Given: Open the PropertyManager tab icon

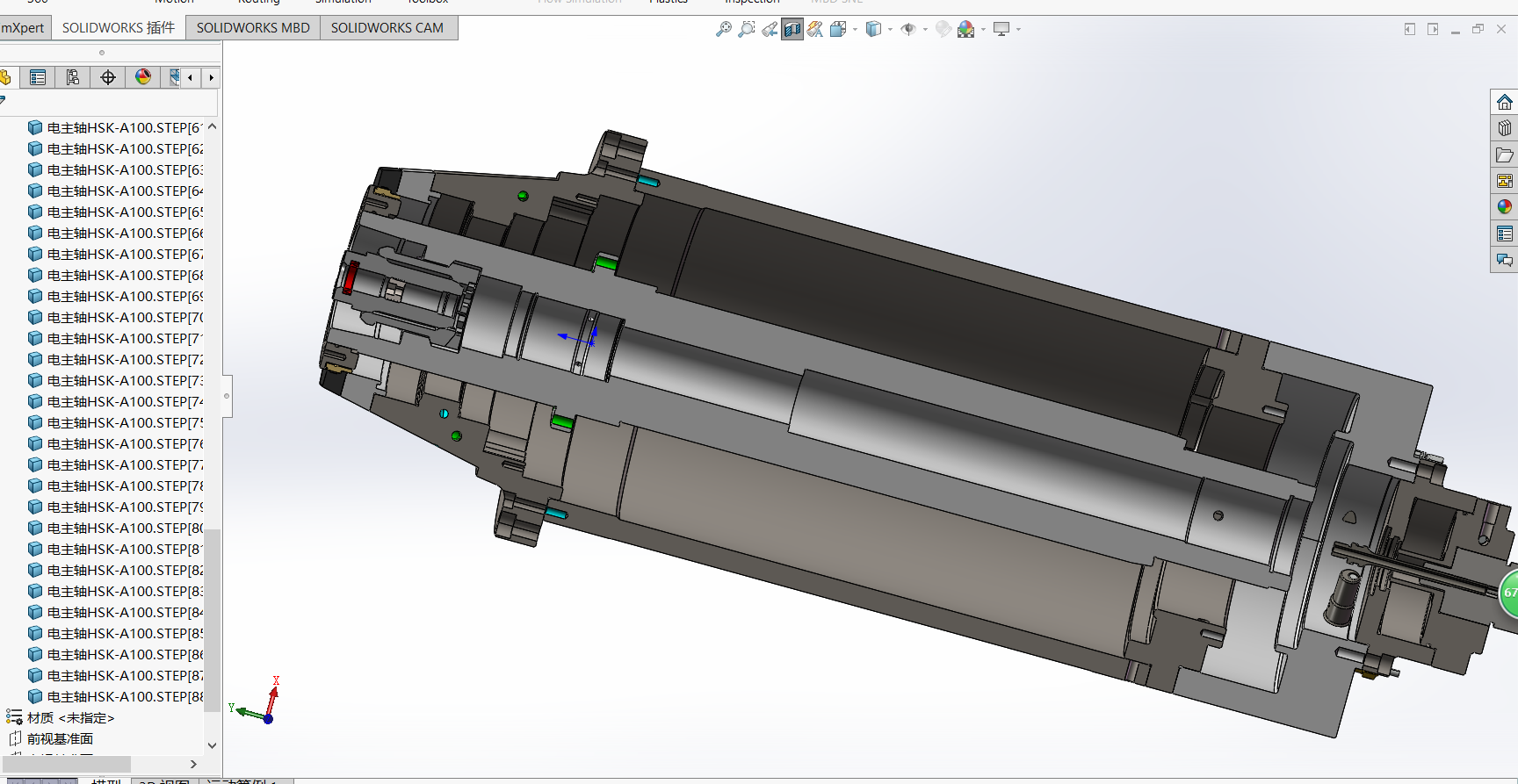Looking at the screenshot, I should (37, 77).
